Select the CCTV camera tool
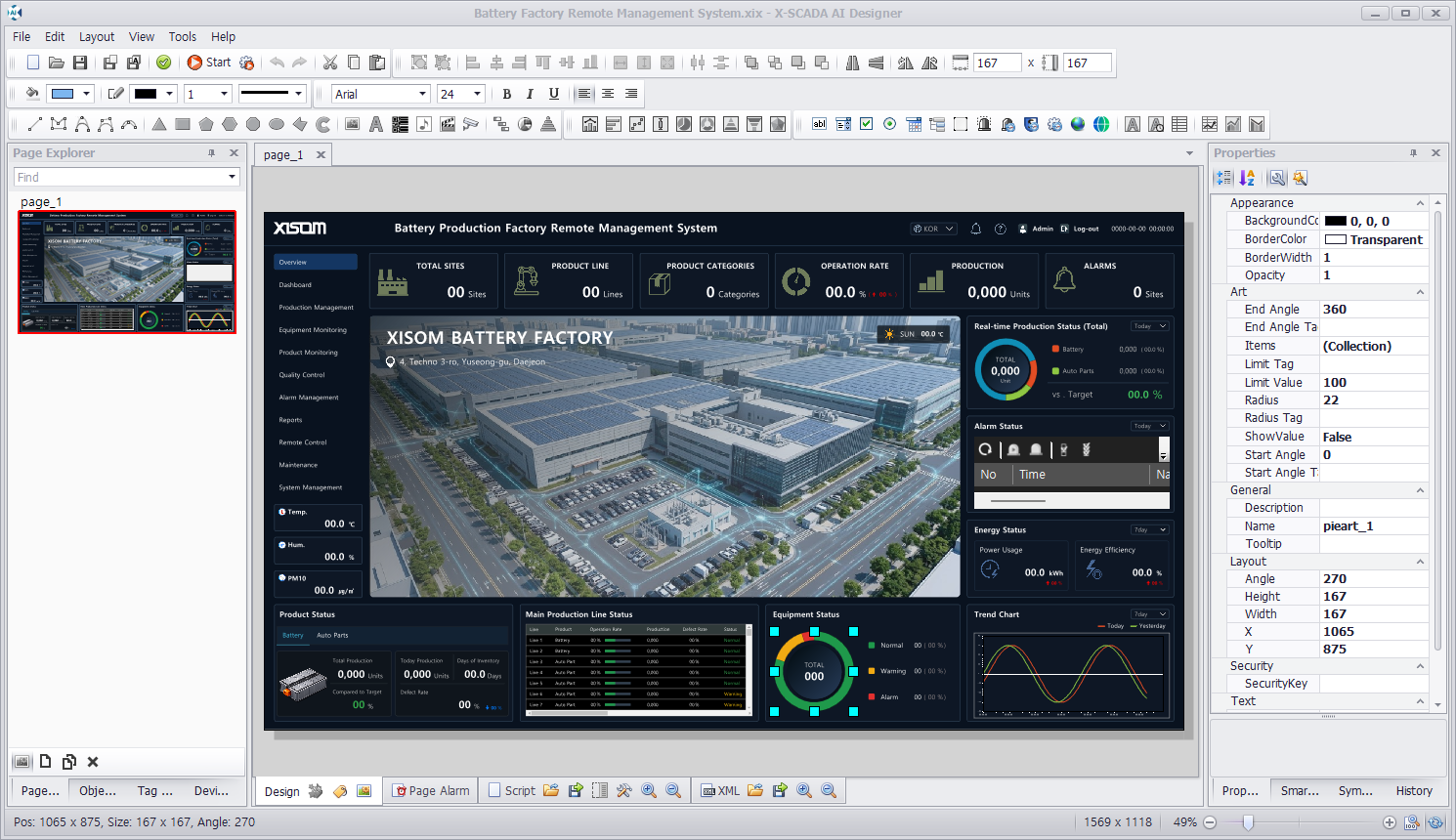This screenshot has width=1456, height=840. (x=471, y=124)
